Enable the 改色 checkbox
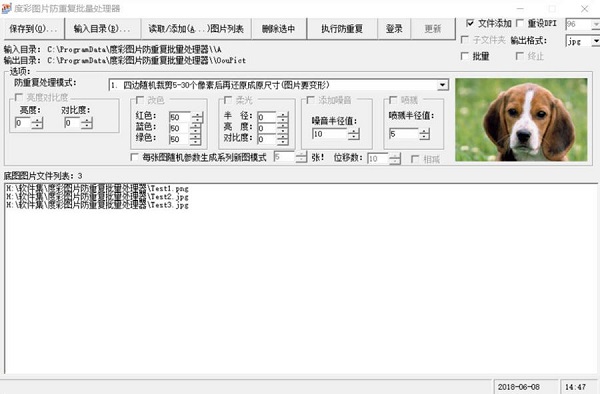This screenshot has height=394, width=600. [x=140, y=100]
